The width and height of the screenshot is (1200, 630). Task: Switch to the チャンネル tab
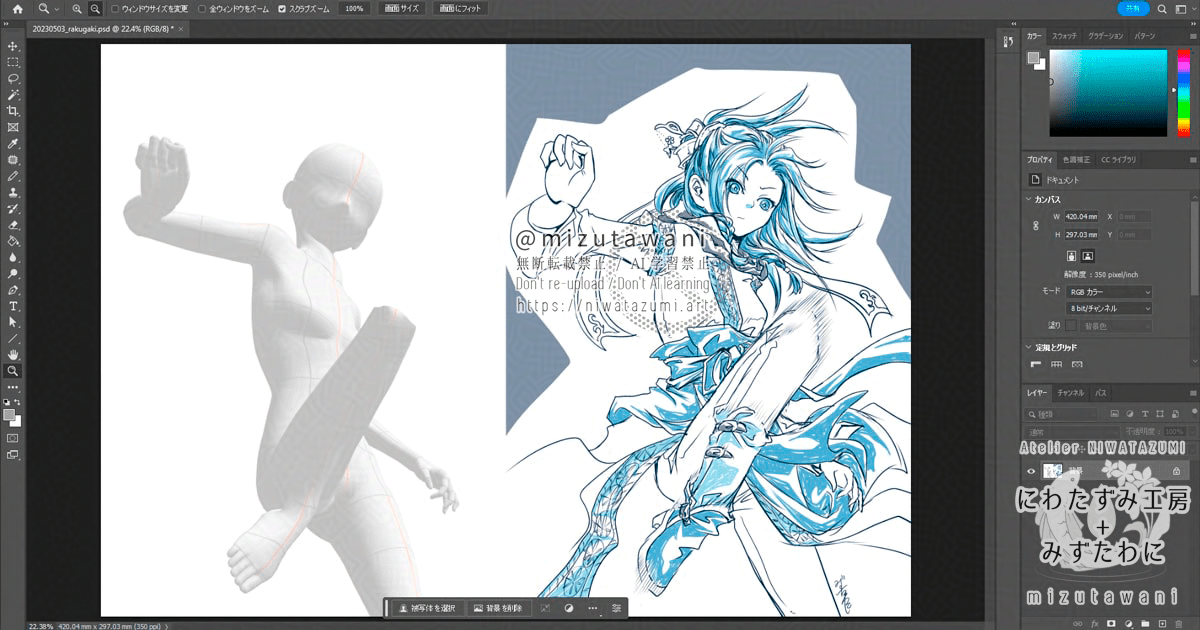(1070, 393)
